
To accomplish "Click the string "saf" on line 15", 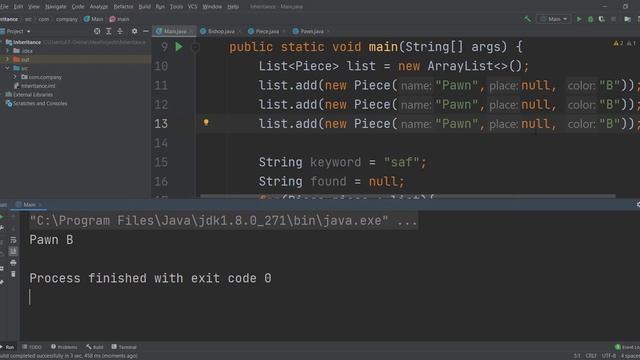I will coord(401,162).
